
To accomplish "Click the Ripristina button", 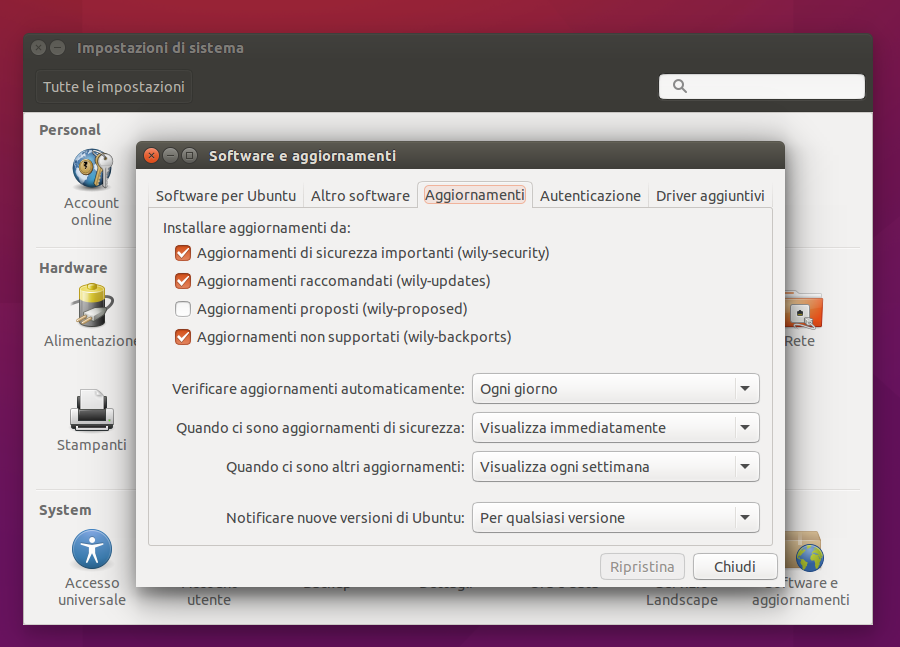I will pyautogui.click(x=642, y=567).
